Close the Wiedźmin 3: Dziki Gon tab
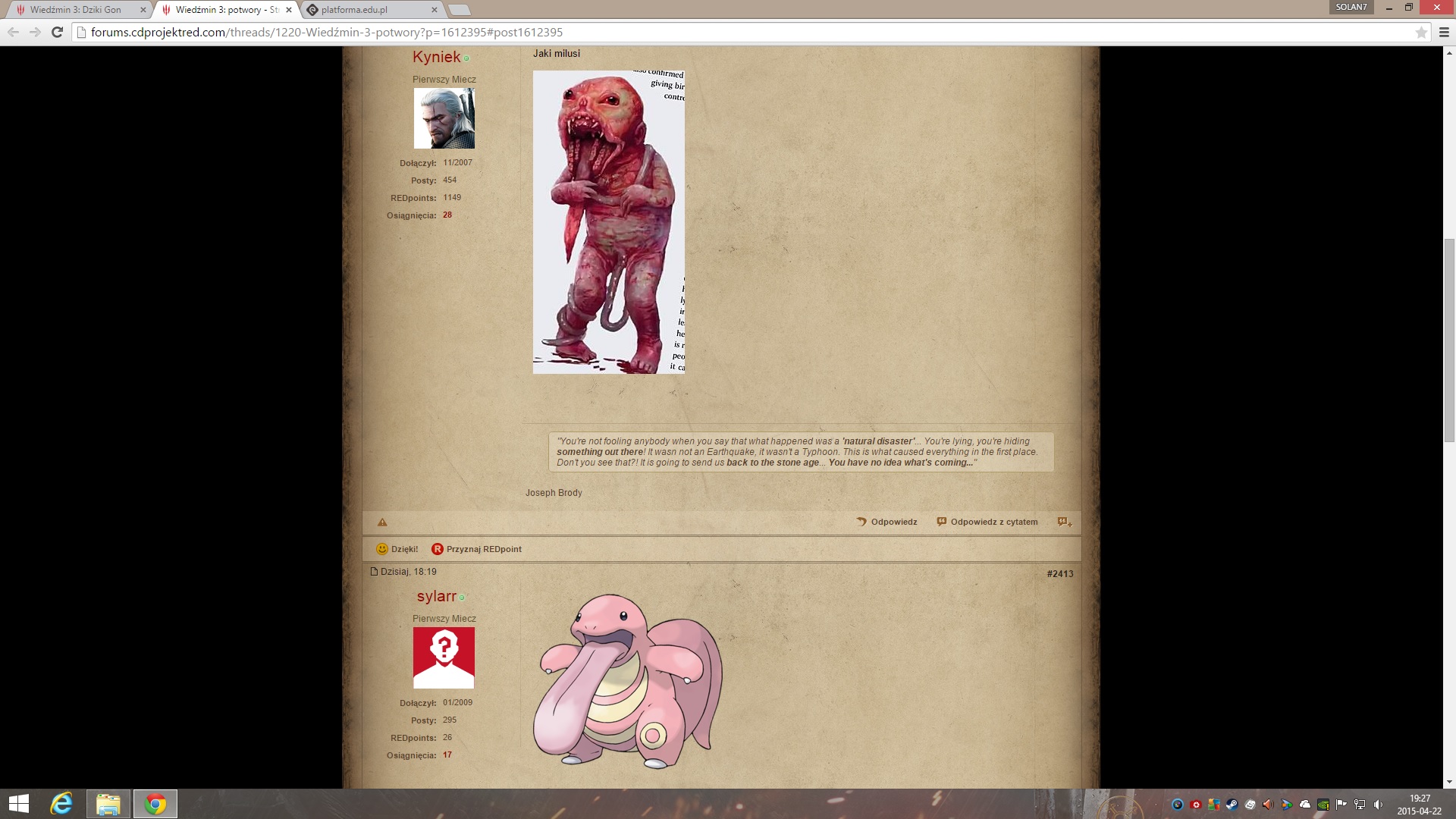 (143, 10)
